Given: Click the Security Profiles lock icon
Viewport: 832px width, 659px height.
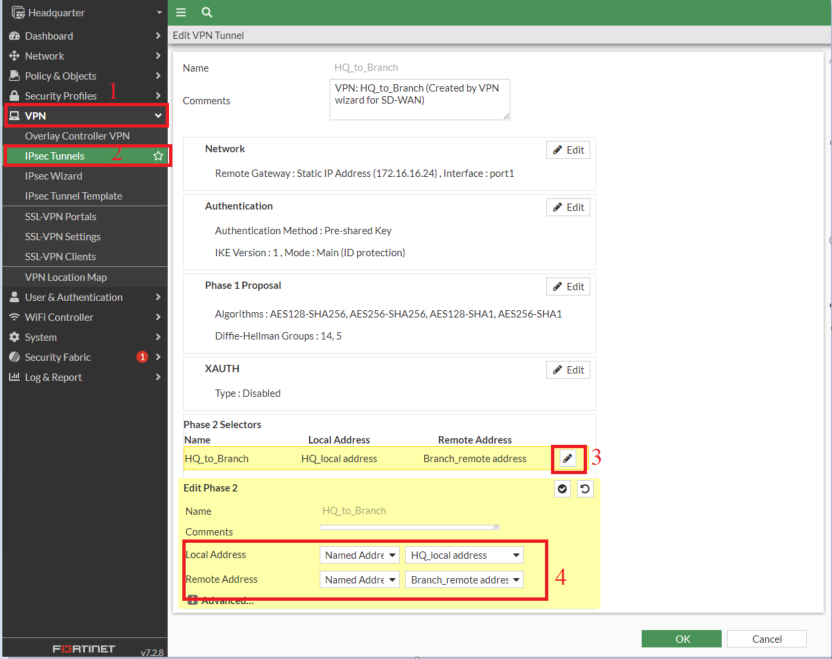Looking at the screenshot, I should click(x=14, y=96).
